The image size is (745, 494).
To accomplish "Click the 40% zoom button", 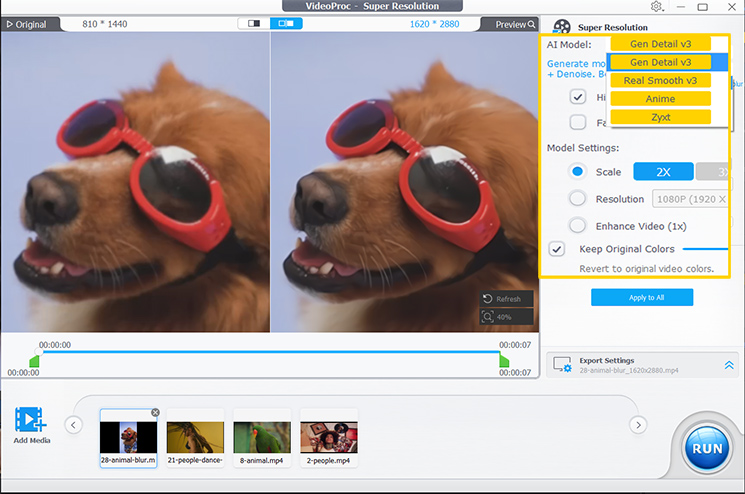I will (506, 317).
